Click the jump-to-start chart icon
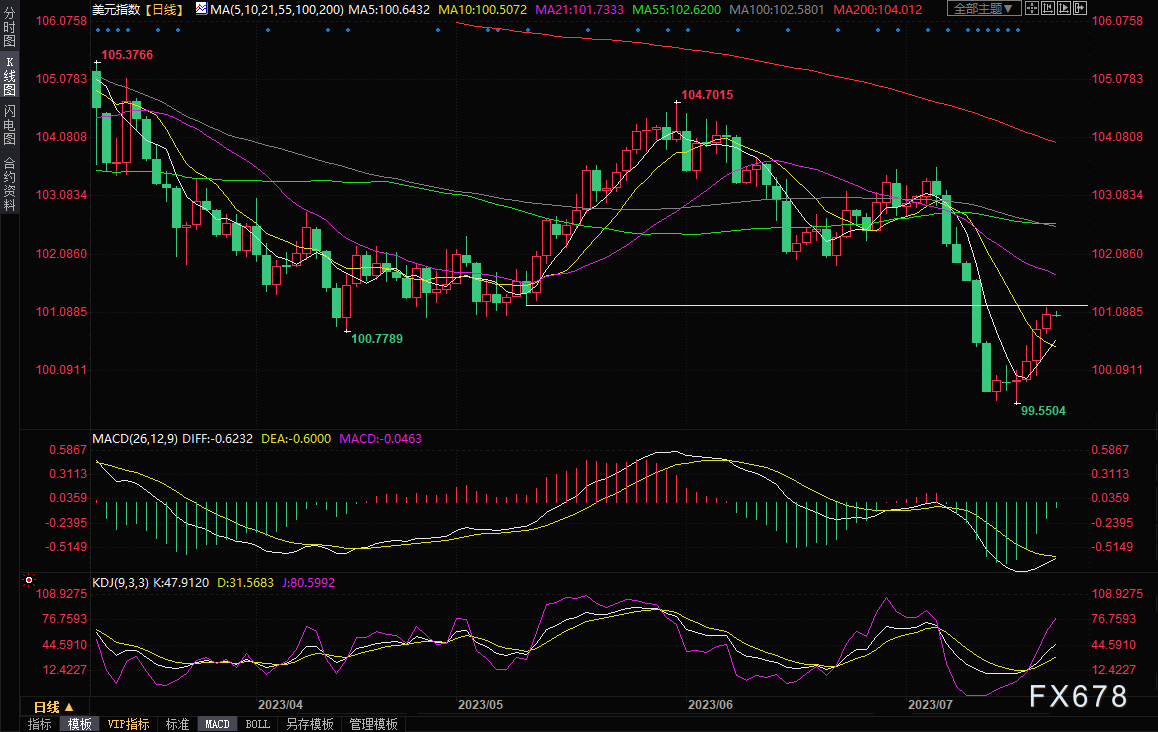 click(1048, 9)
